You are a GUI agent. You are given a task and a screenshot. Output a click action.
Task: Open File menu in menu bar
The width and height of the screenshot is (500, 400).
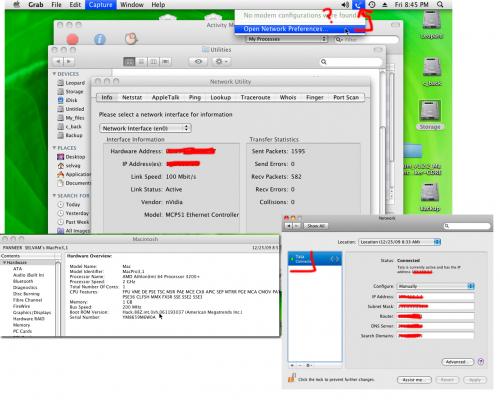tap(56, 5)
